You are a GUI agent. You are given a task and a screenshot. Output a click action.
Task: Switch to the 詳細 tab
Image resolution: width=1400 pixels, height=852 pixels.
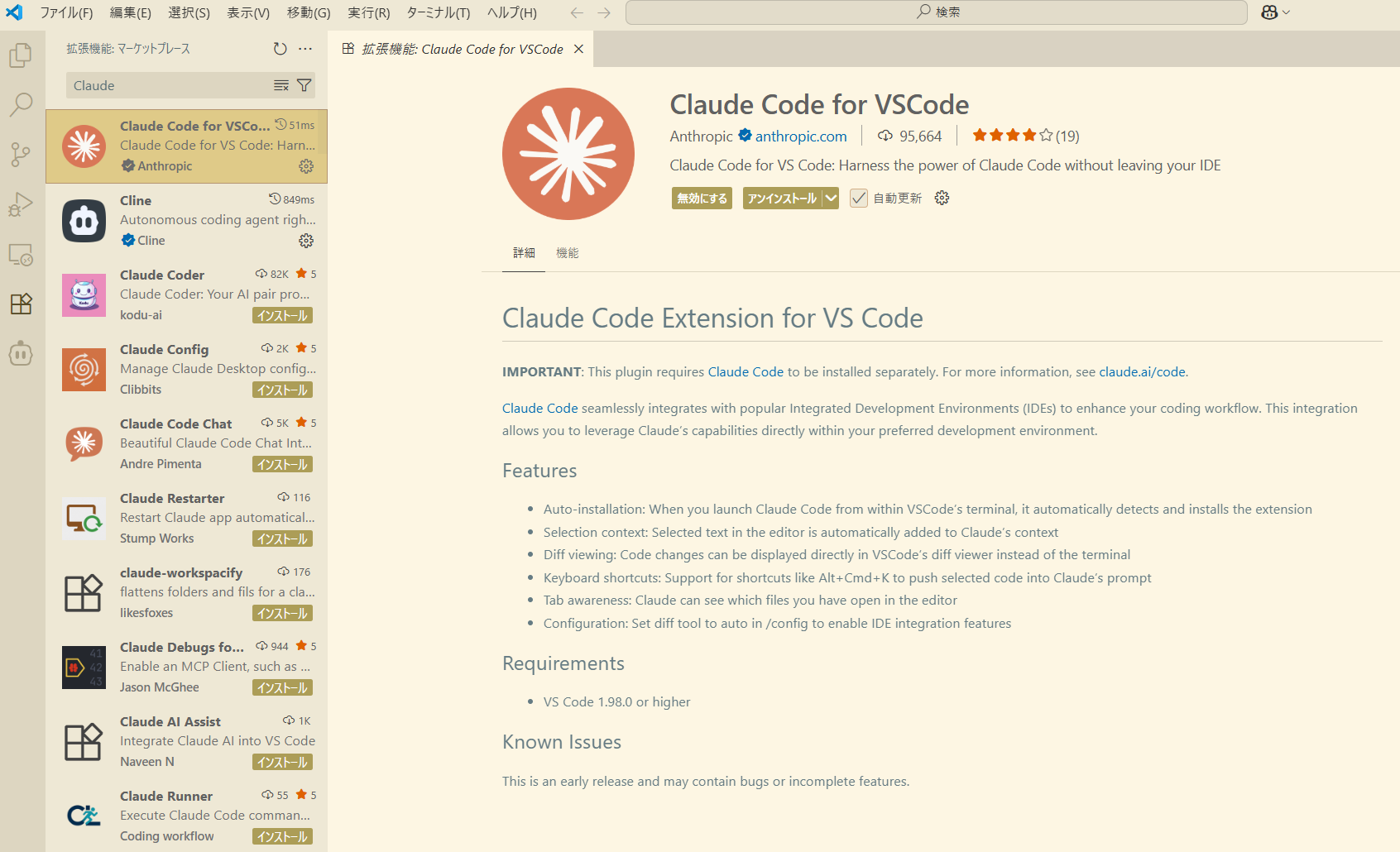click(x=524, y=253)
